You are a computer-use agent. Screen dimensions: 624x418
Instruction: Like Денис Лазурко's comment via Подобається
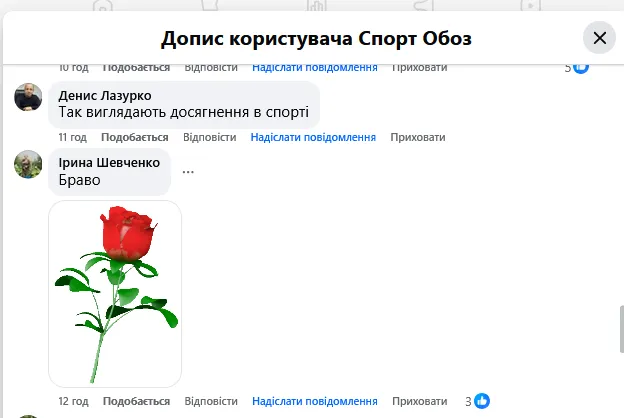135,137
